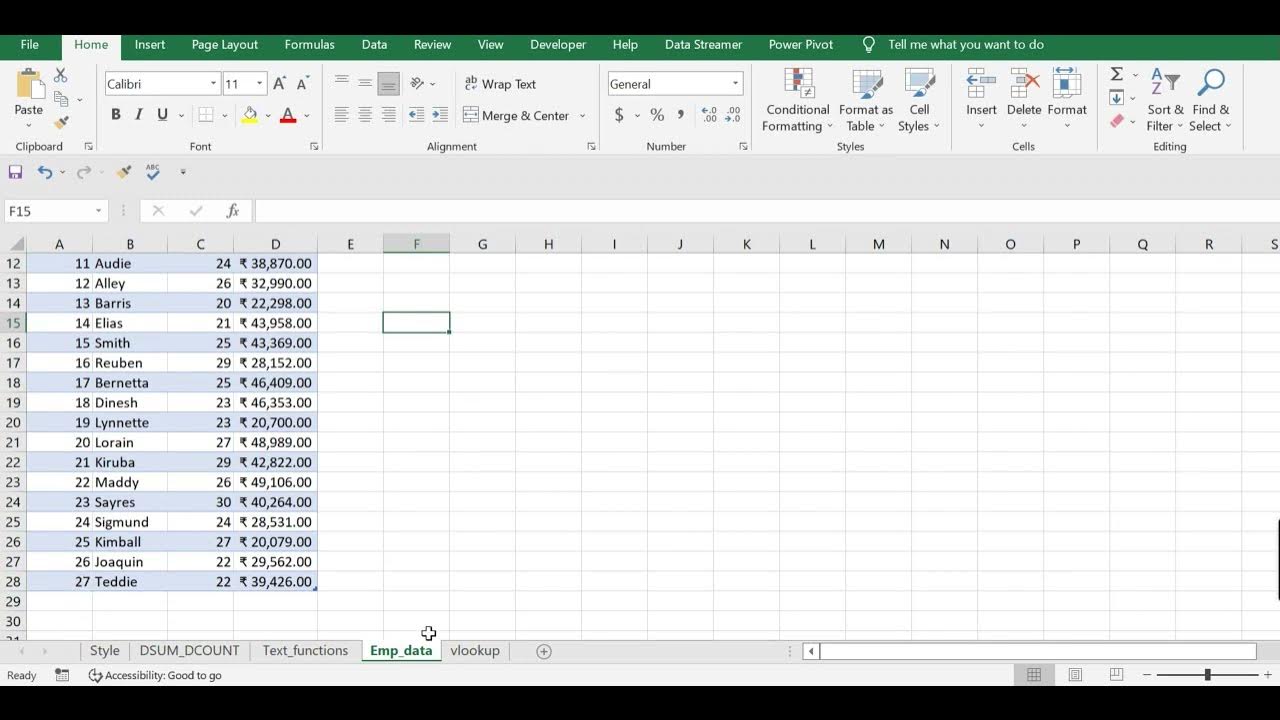Click the Insert cells icon
1280x720 pixels.
tap(981, 83)
